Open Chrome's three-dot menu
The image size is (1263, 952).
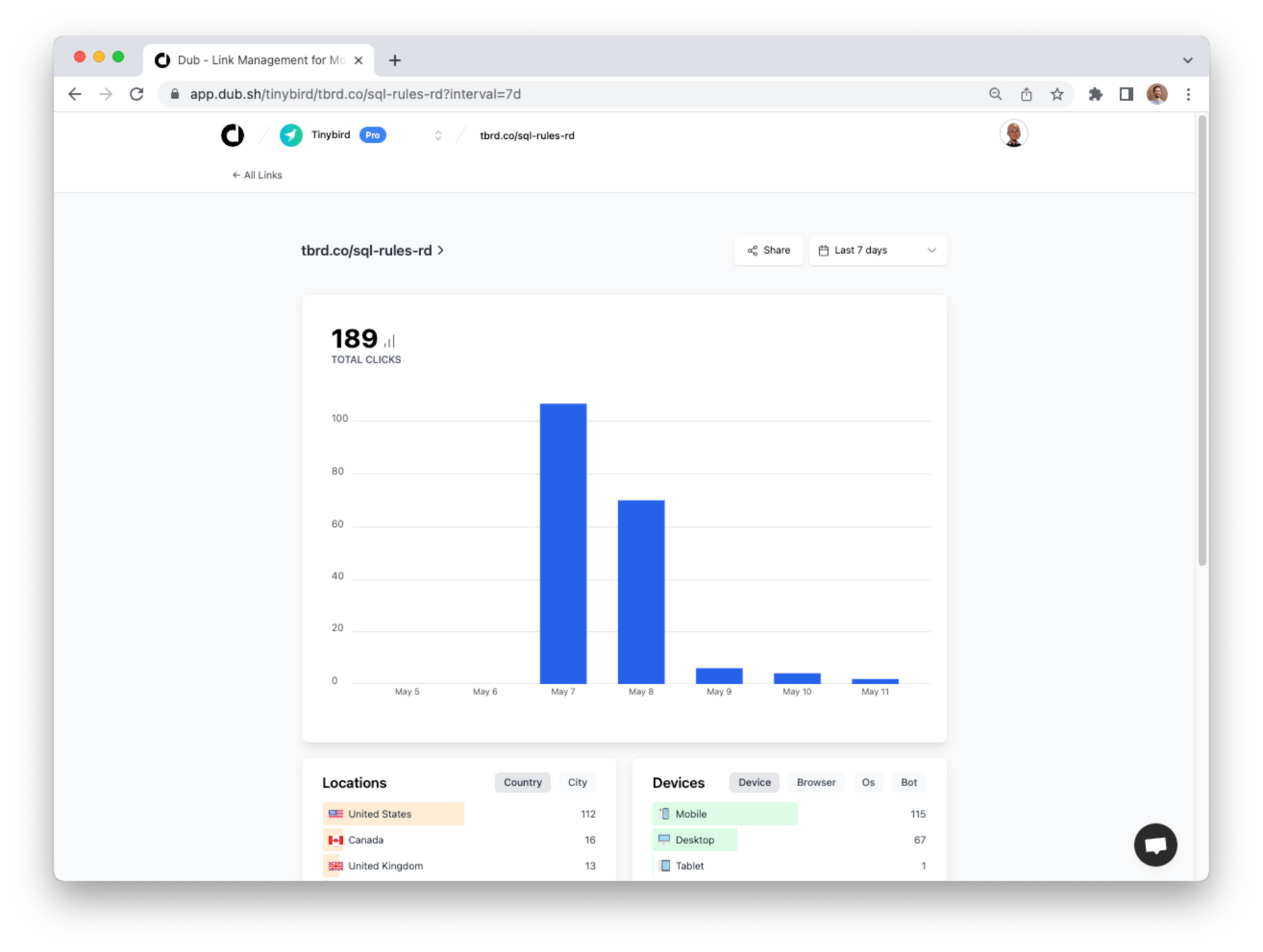click(x=1188, y=94)
